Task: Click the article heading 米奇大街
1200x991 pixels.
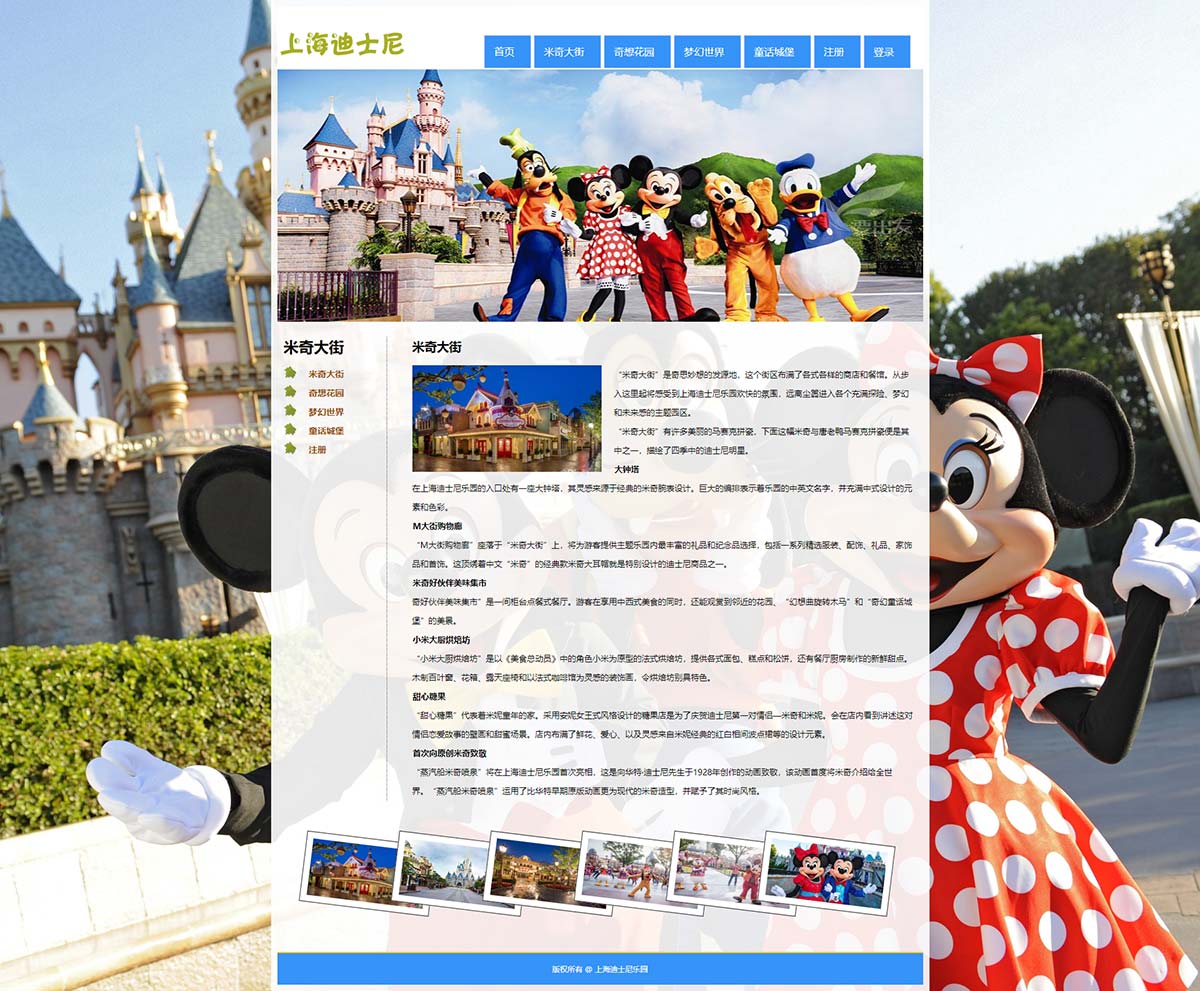Action: 437,347
